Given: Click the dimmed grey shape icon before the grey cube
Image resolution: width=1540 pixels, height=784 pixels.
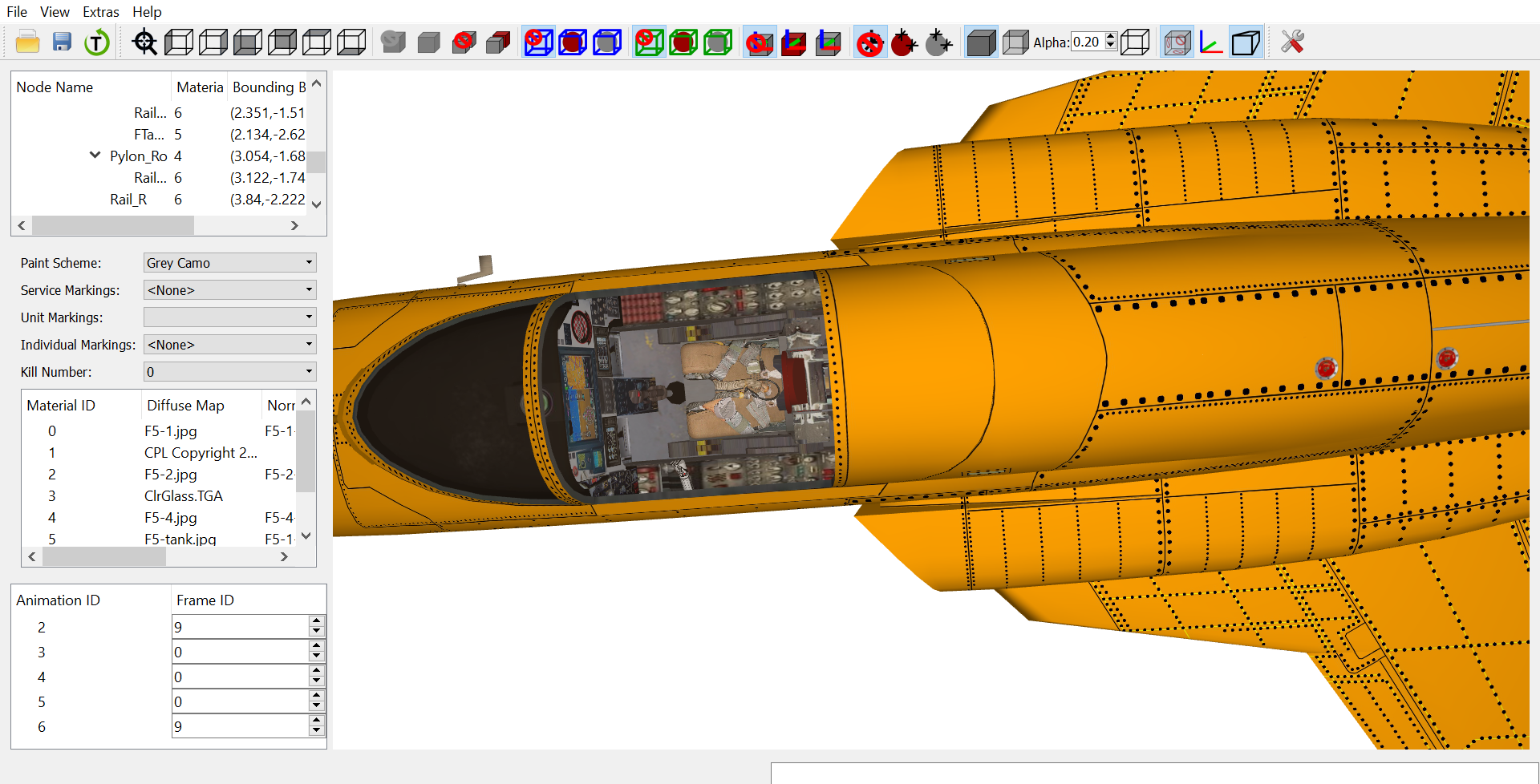Looking at the screenshot, I should click(393, 42).
